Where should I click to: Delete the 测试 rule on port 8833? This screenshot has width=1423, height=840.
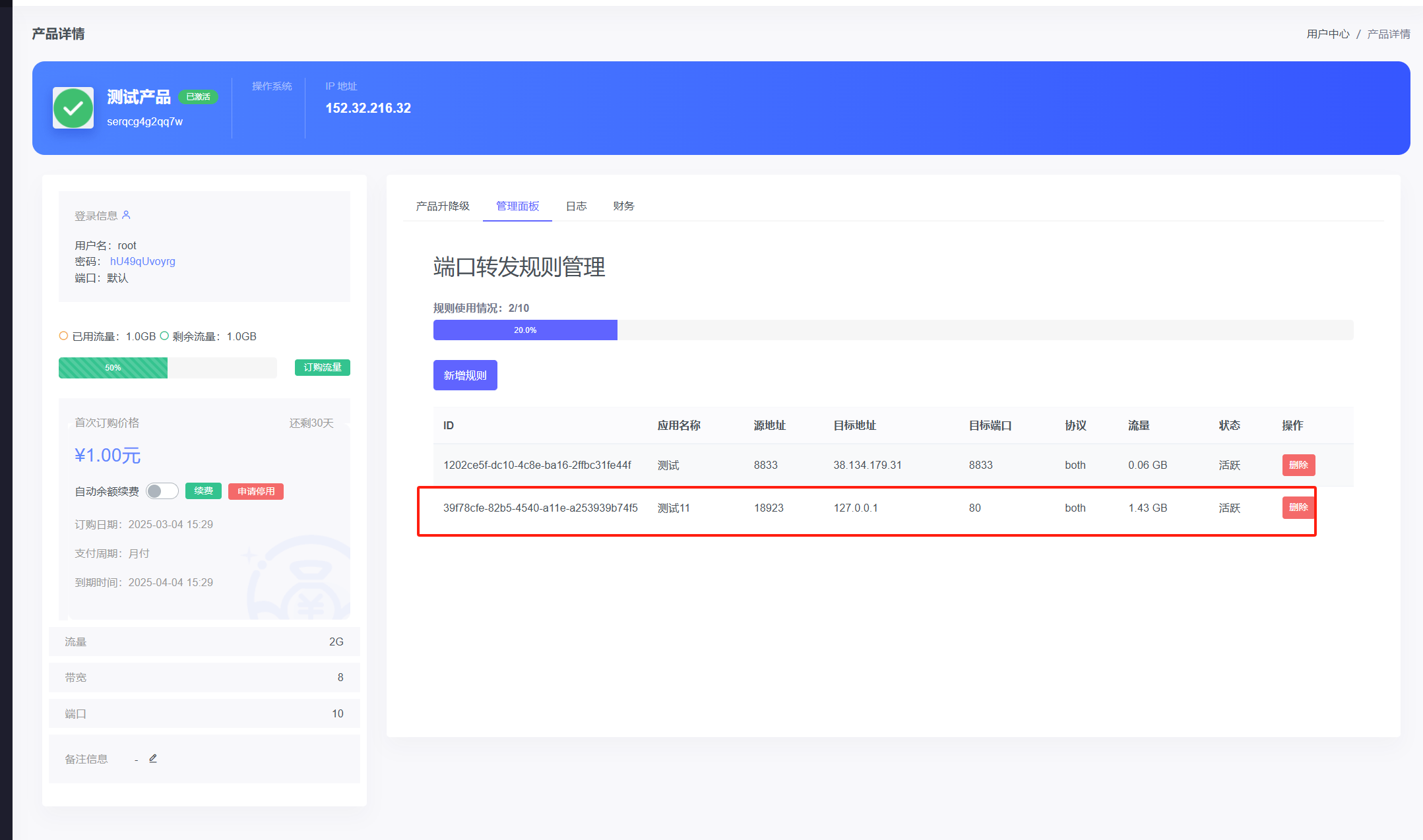click(1298, 465)
